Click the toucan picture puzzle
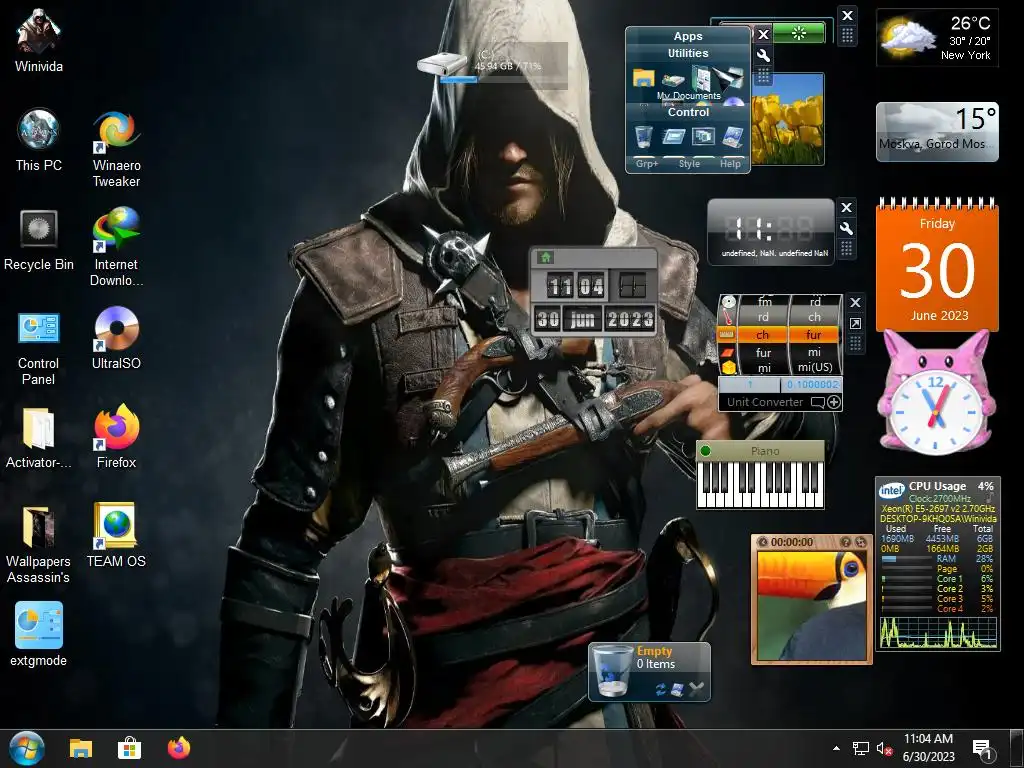The image size is (1024, 768). 812,605
